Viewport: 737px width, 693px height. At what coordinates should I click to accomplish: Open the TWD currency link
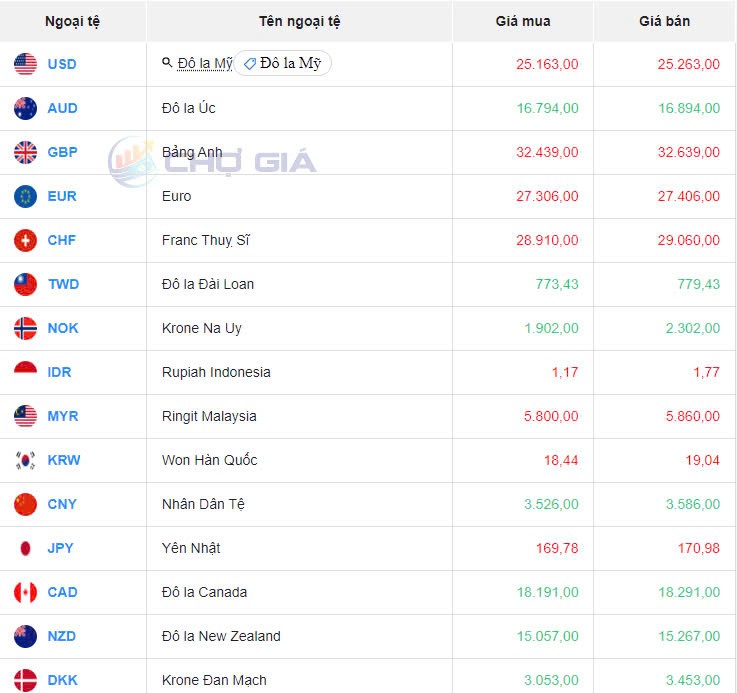tap(63, 284)
